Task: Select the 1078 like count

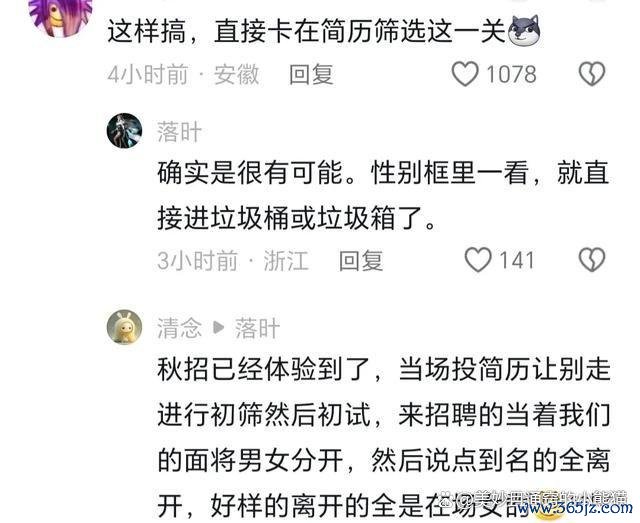Action: click(511, 74)
